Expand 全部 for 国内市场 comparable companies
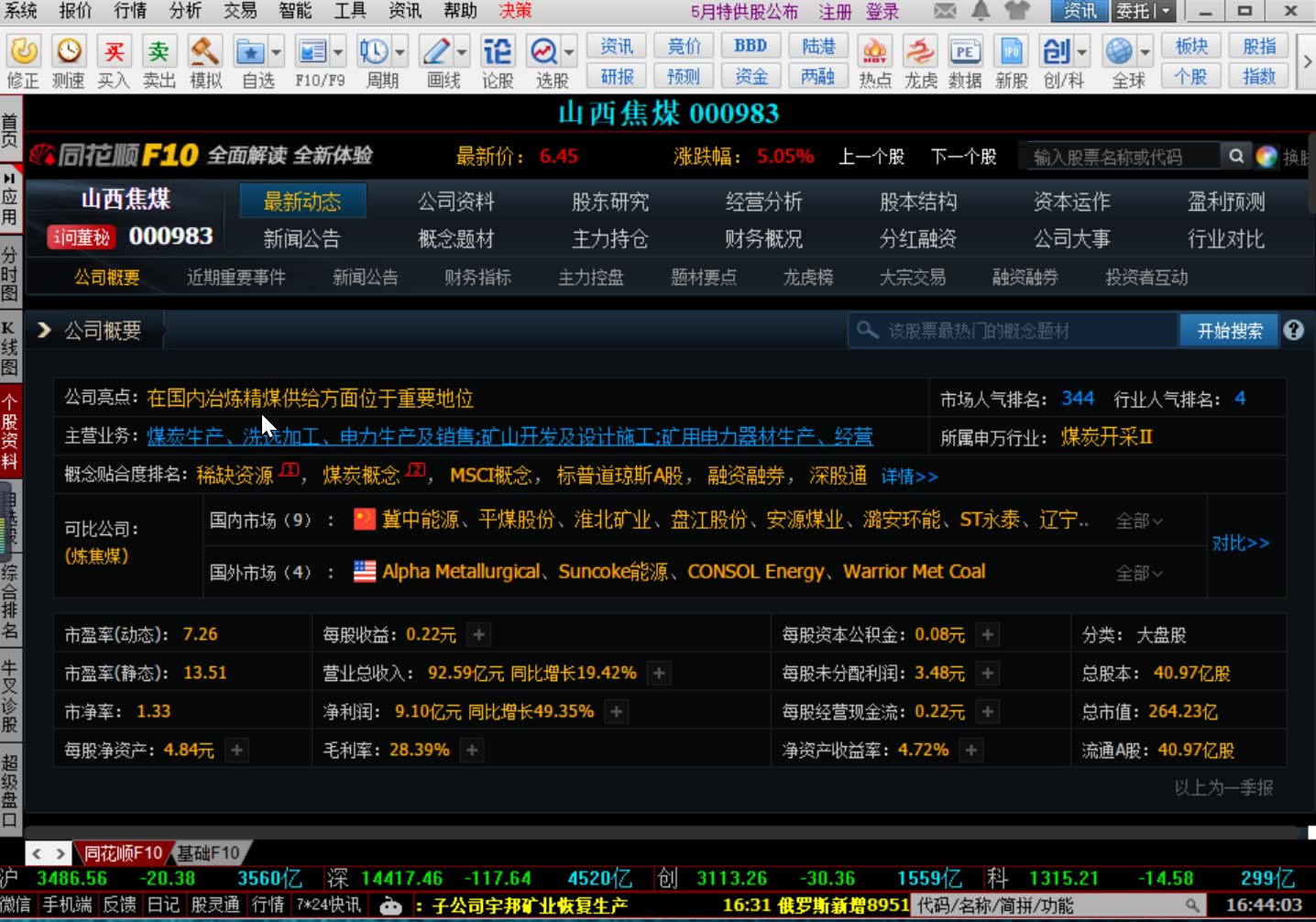Viewport: 1316px width, 922px height. [x=1139, y=521]
